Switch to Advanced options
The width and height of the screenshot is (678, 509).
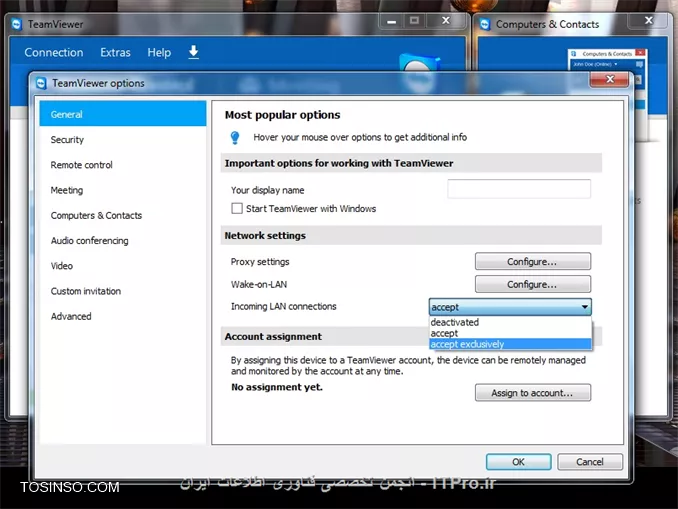[x=123, y=316]
